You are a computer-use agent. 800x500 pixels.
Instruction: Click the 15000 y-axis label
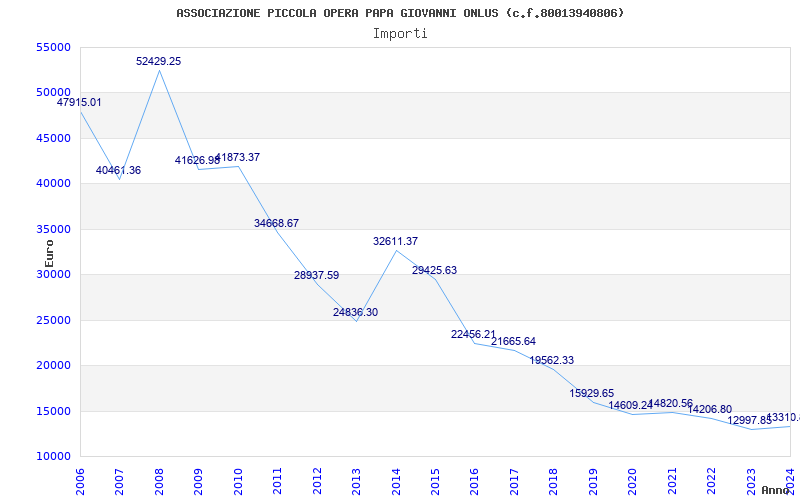pyautogui.click(x=54, y=411)
